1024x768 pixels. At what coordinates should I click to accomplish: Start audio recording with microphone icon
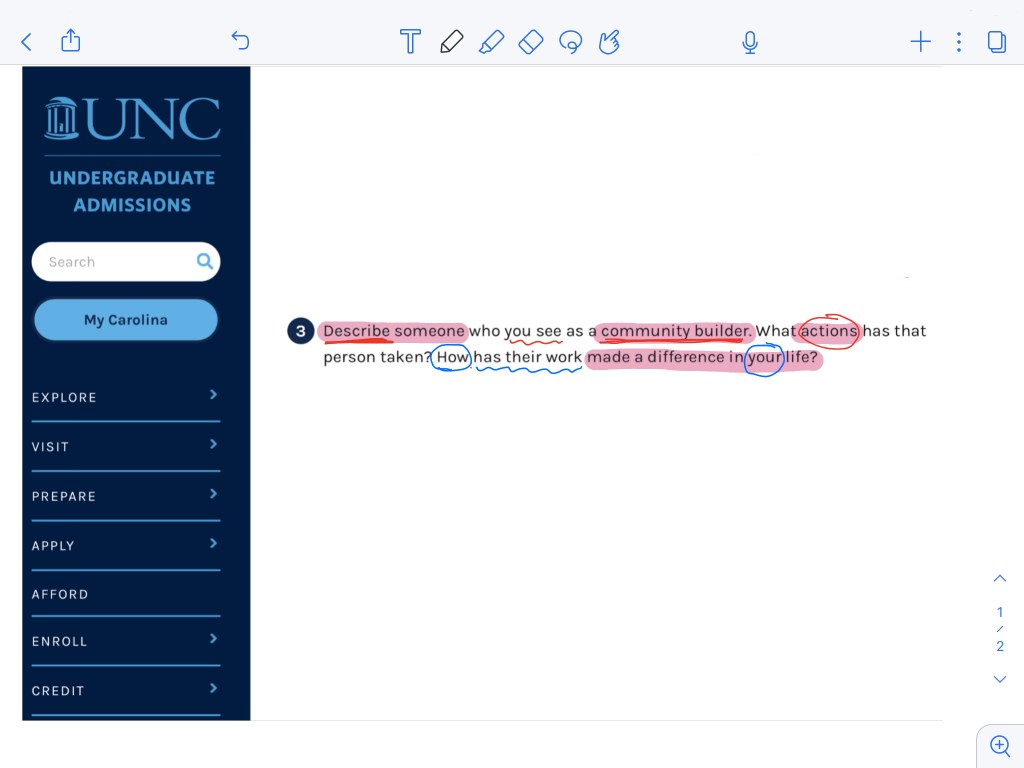[750, 41]
